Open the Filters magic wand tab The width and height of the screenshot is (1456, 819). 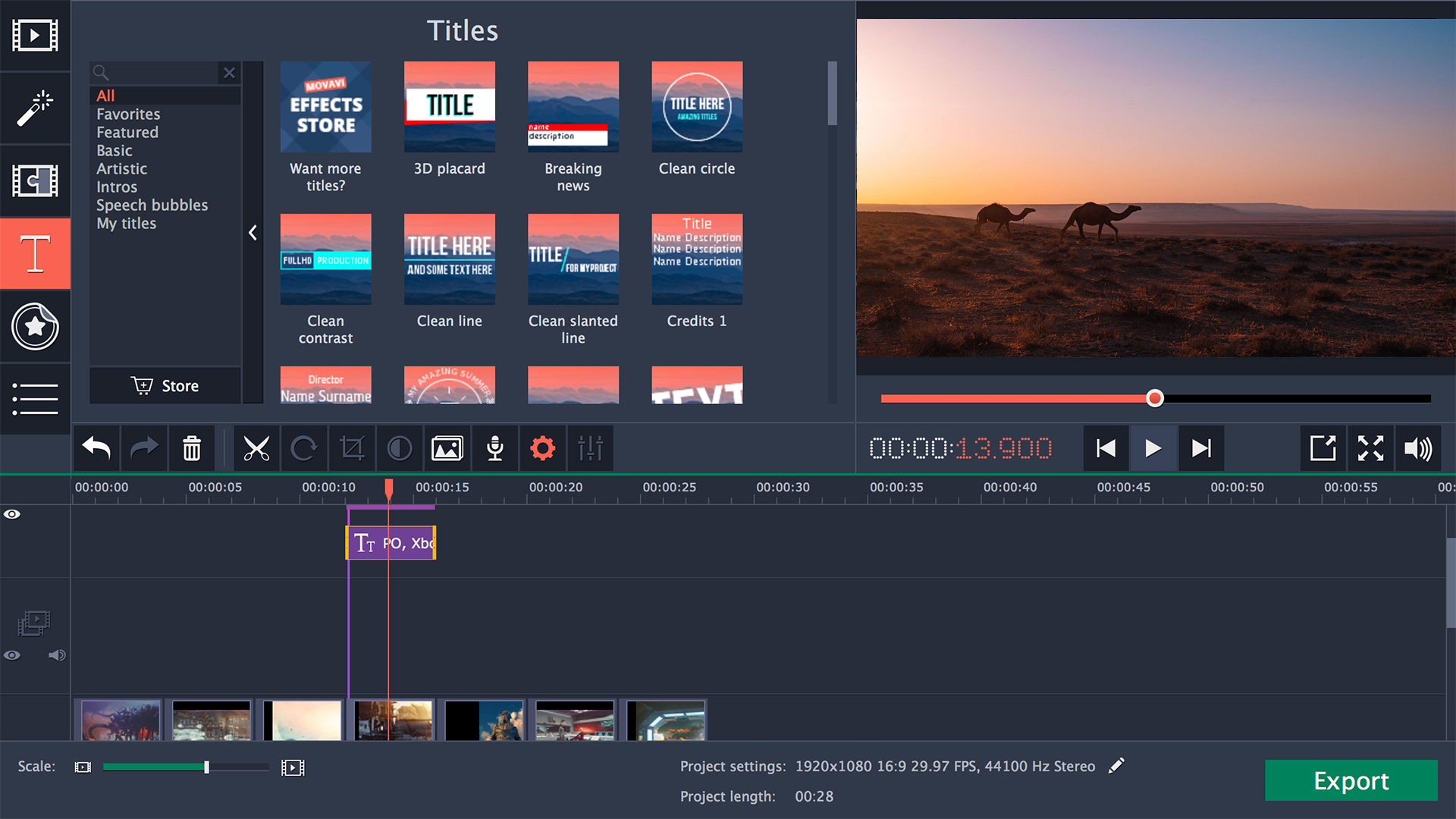click(x=35, y=108)
